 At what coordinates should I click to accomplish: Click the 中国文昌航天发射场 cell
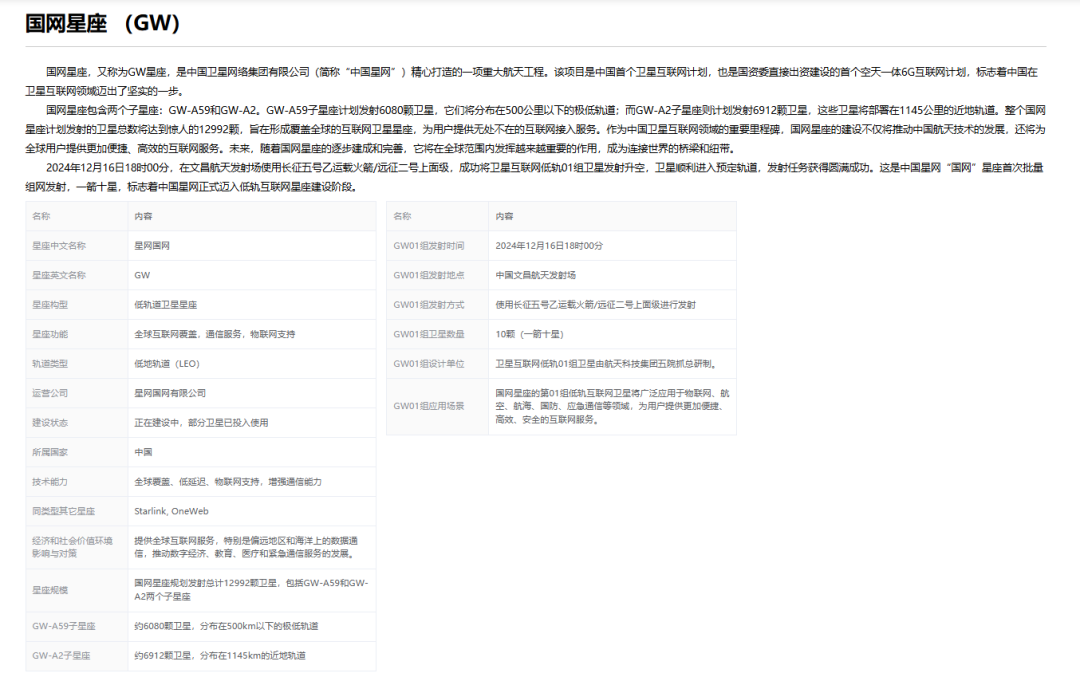(535, 275)
